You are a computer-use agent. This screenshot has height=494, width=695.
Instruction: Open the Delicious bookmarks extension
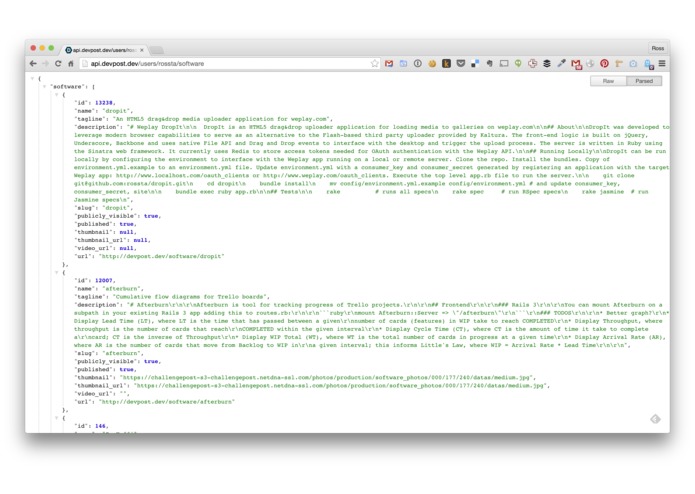475,63
